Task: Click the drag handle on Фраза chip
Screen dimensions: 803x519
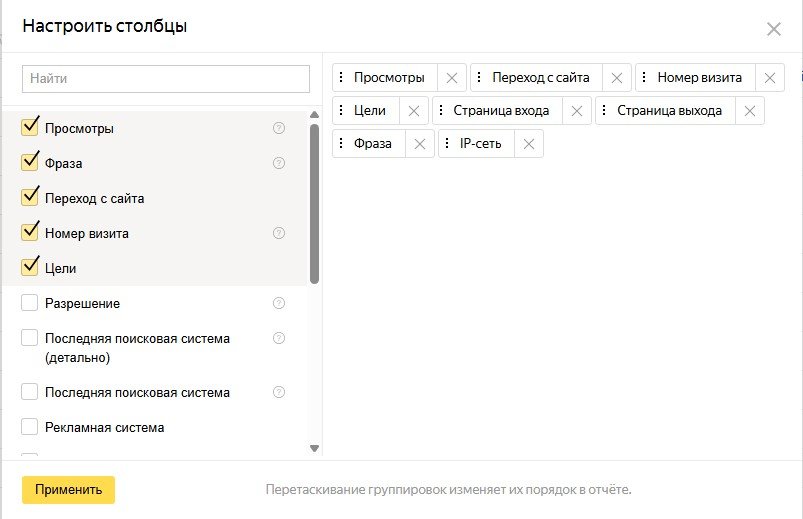Action: click(x=342, y=144)
